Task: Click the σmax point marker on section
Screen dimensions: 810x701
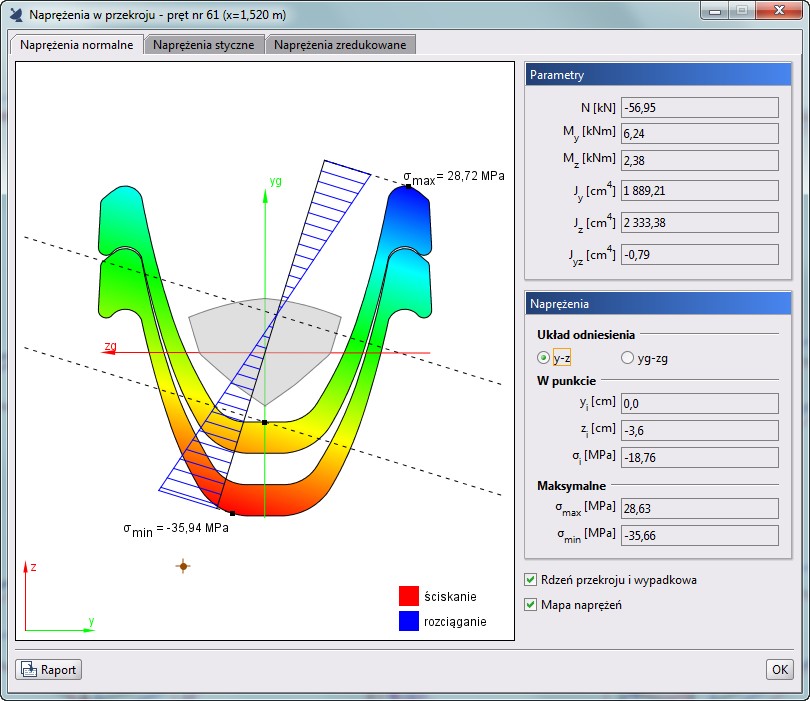Action: coord(408,186)
